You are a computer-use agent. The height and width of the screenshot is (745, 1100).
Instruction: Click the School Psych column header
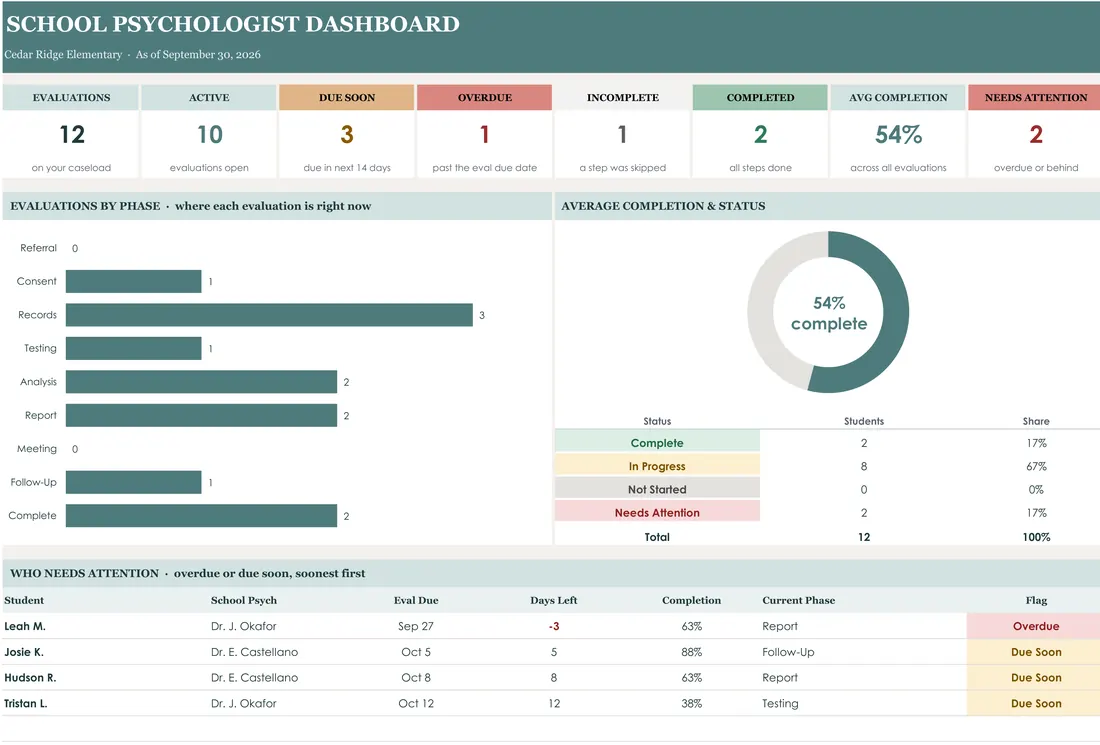pyautogui.click(x=243, y=600)
